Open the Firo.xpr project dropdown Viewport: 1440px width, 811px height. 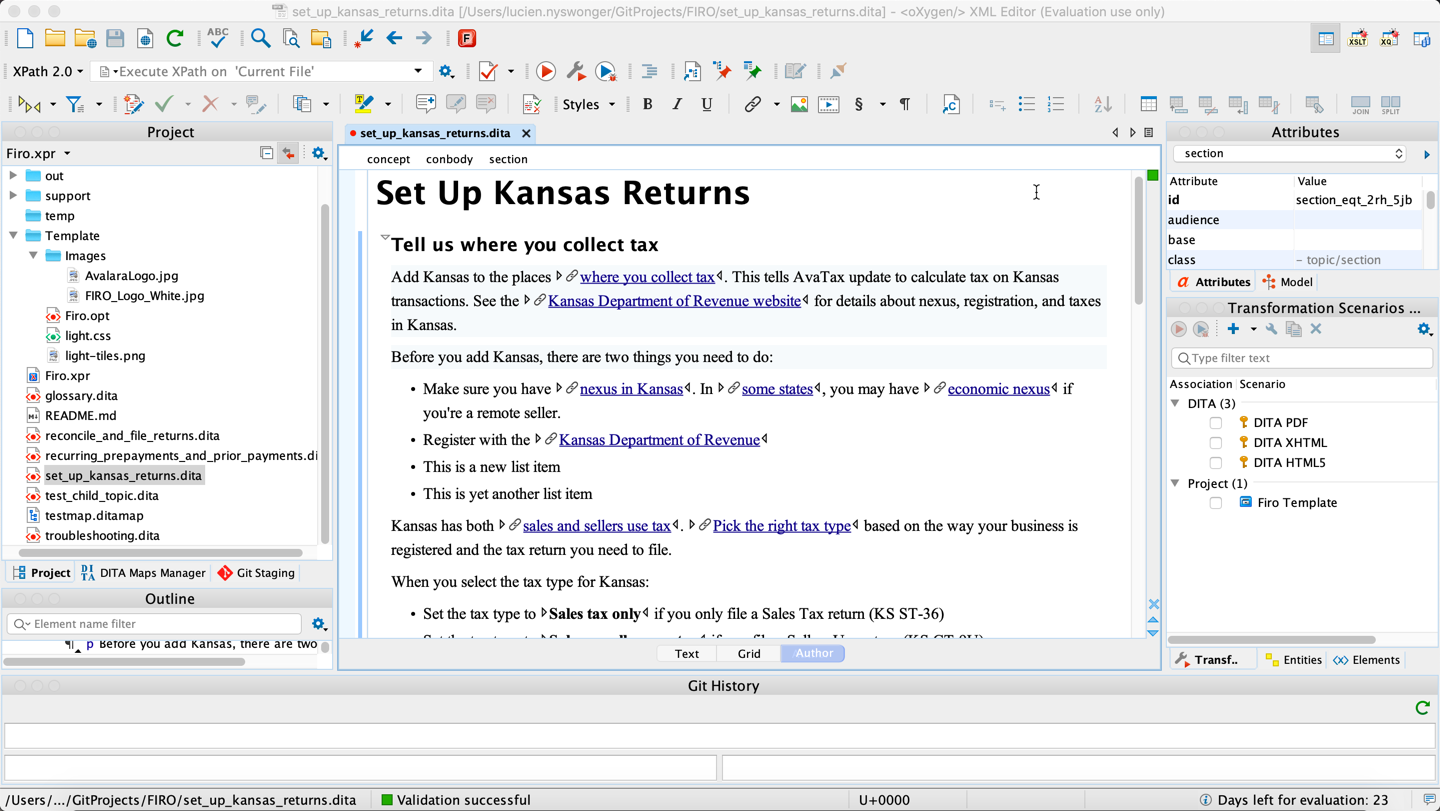pos(39,154)
